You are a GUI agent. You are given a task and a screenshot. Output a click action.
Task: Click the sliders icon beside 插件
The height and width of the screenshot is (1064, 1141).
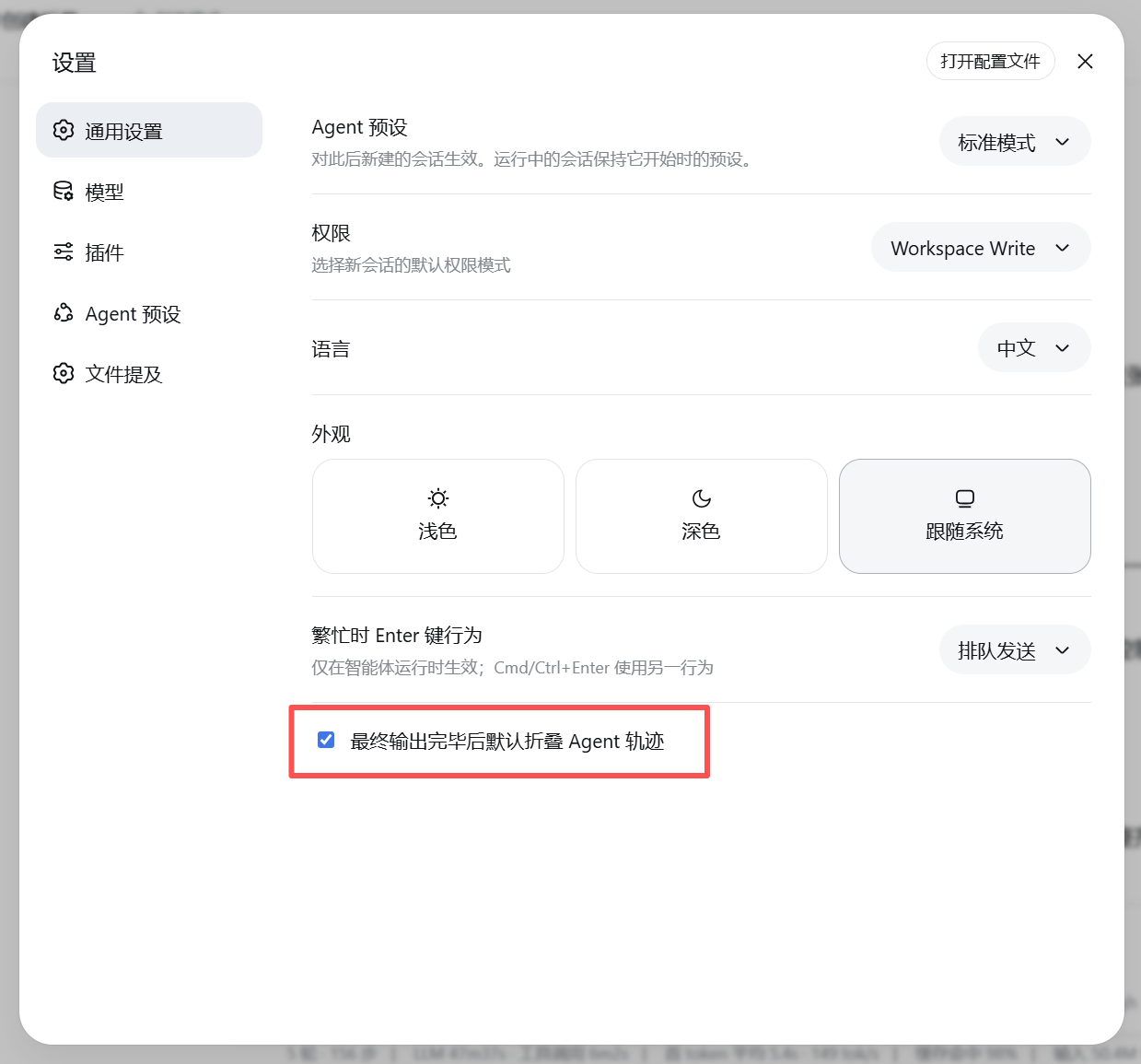click(x=64, y=251)
